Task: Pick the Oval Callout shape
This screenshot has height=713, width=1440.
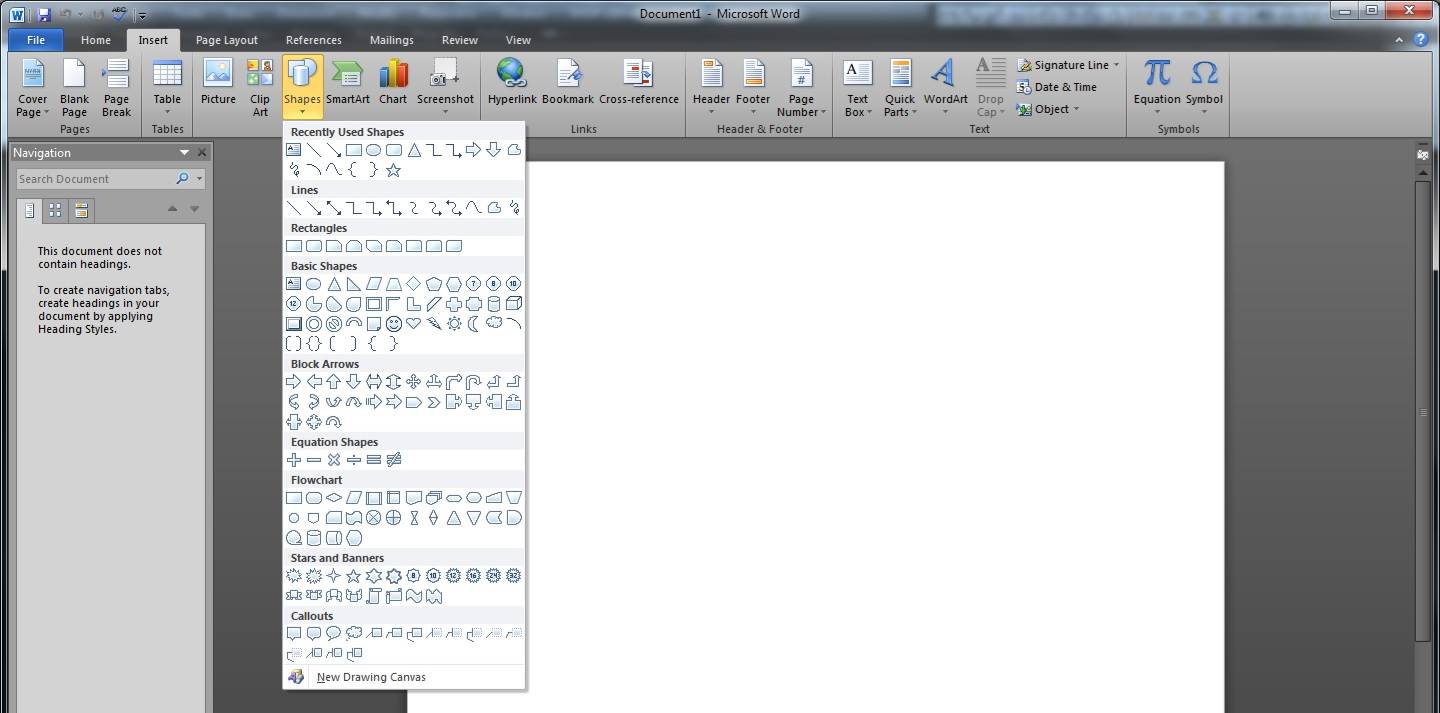Action: point(334,634)
